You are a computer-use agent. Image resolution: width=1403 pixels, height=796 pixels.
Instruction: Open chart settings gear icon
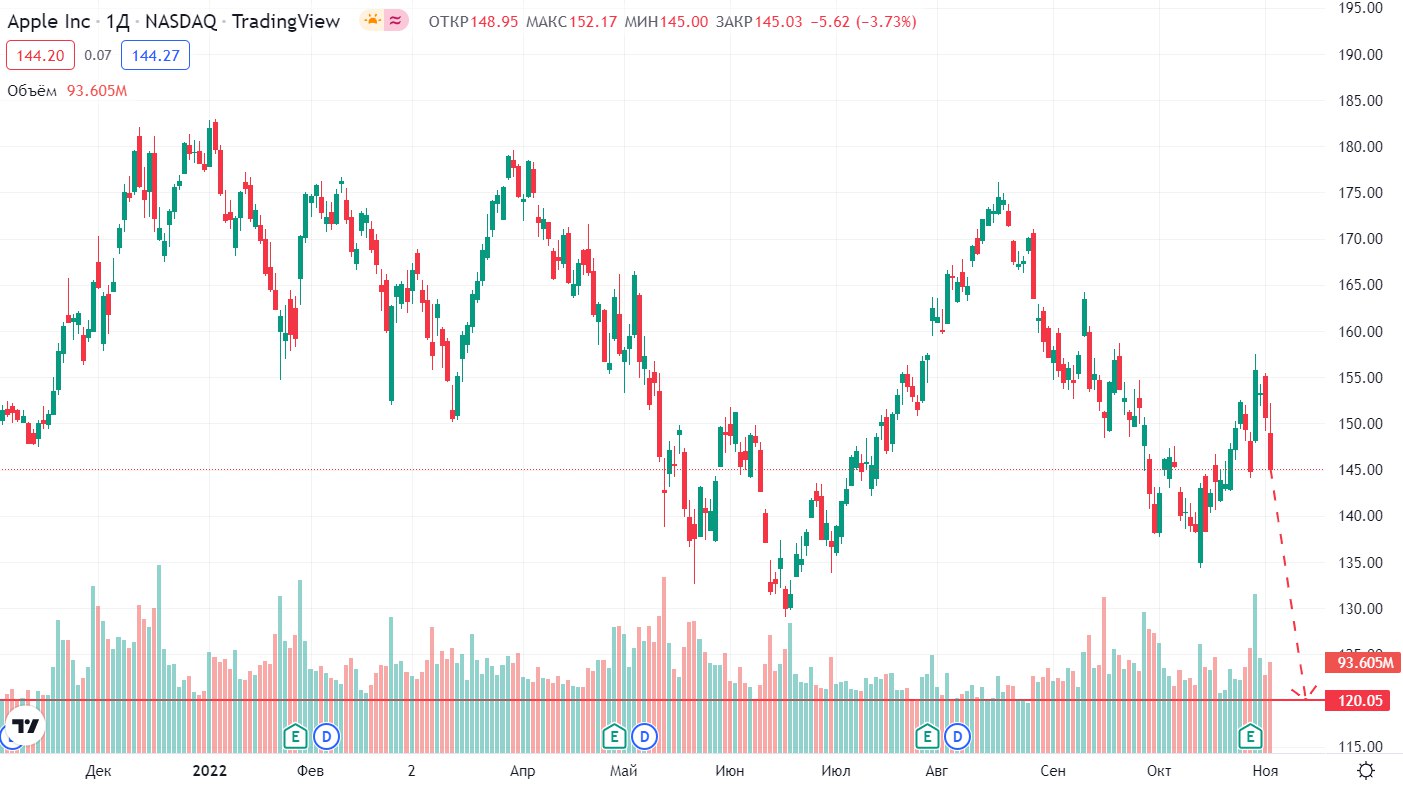pyautogui.click(x=1365, y=770)
